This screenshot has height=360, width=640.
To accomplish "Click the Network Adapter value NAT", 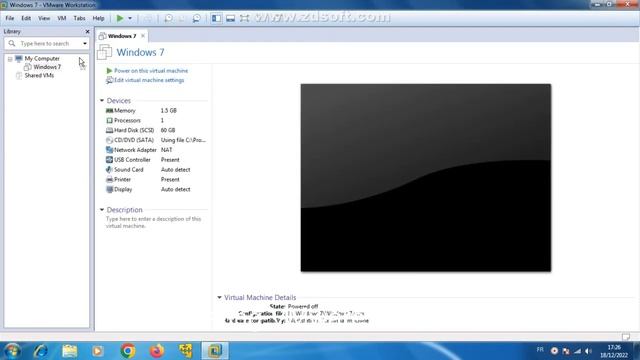I will 167,150.
